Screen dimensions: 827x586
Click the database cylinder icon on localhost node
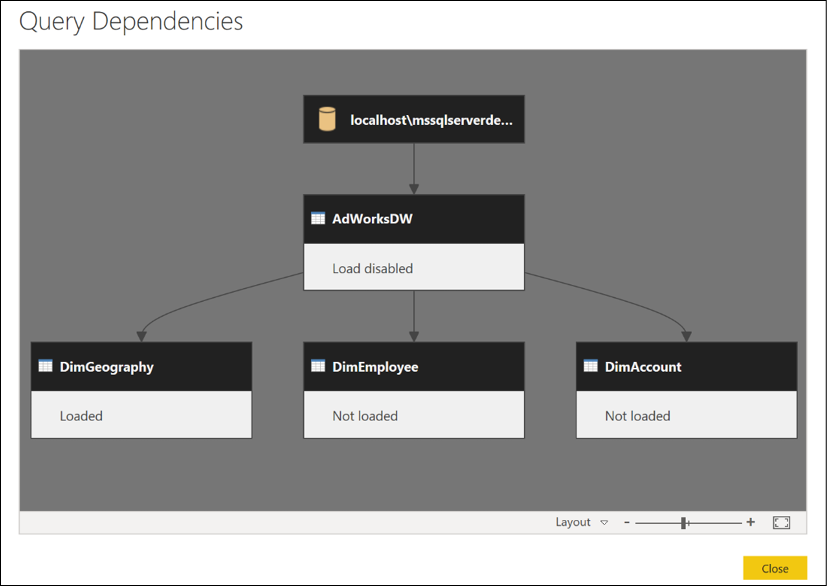coord(327,119)
